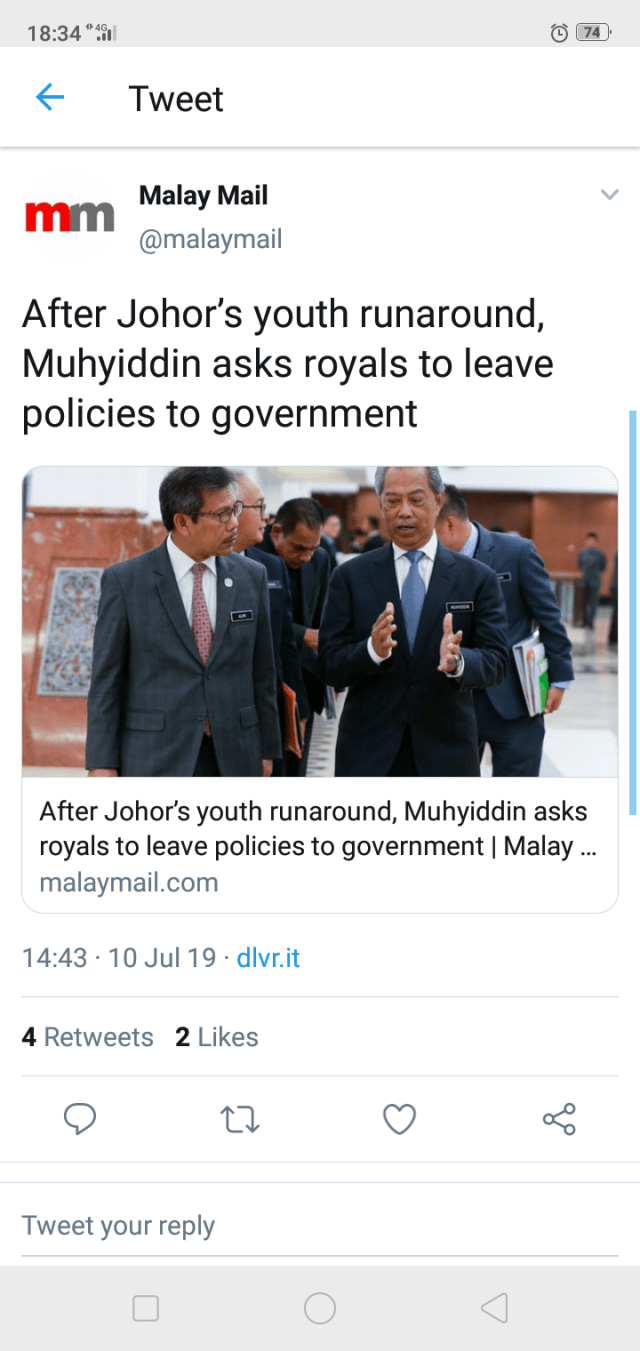Tap the Malay Mail account name
This screenshot has width=640, height=1351.
click(x=203, y=195)
